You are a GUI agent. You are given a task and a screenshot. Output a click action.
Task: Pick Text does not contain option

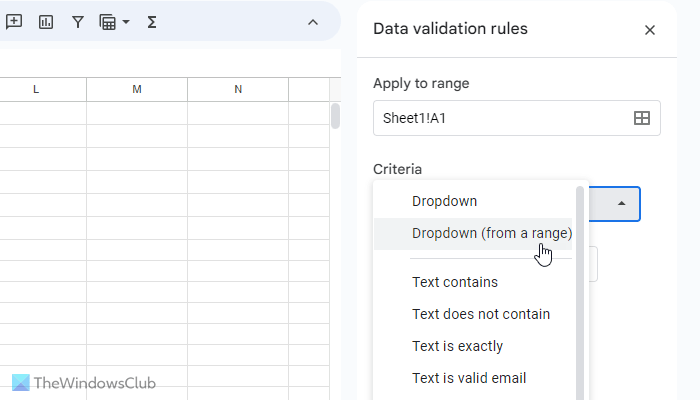(481, 314)
